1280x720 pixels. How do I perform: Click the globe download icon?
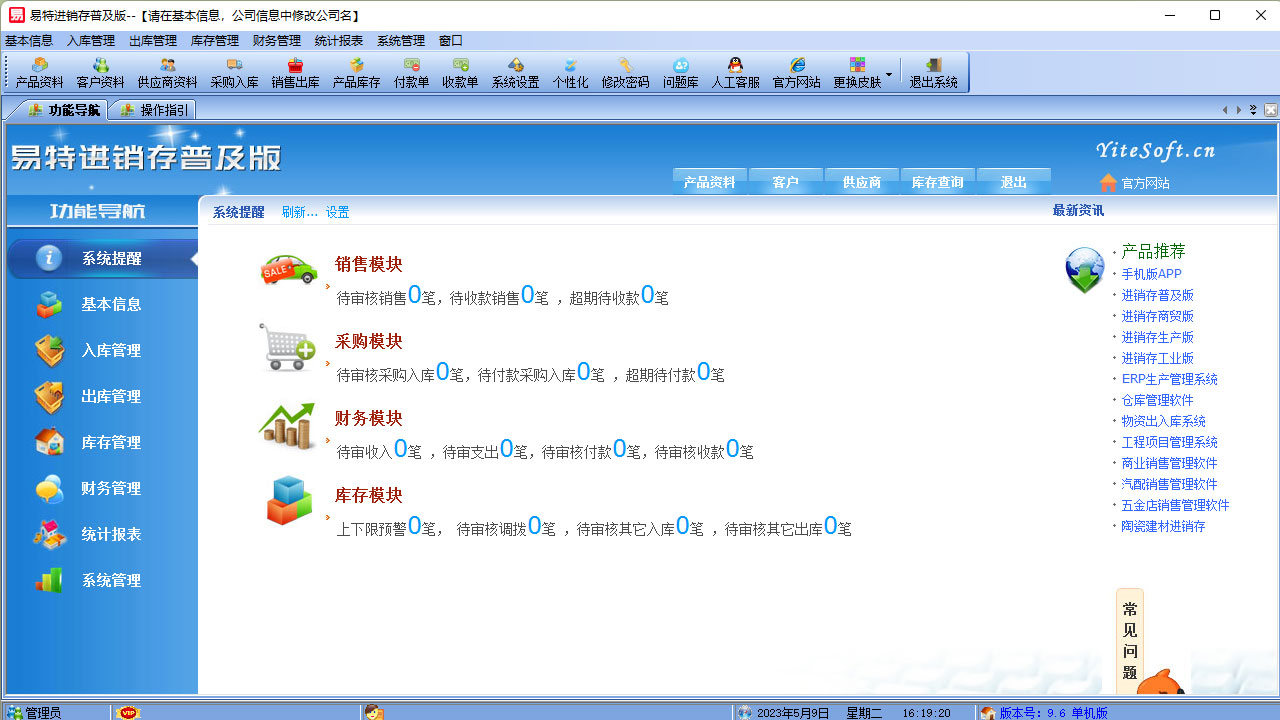(x=1085, y=270)
